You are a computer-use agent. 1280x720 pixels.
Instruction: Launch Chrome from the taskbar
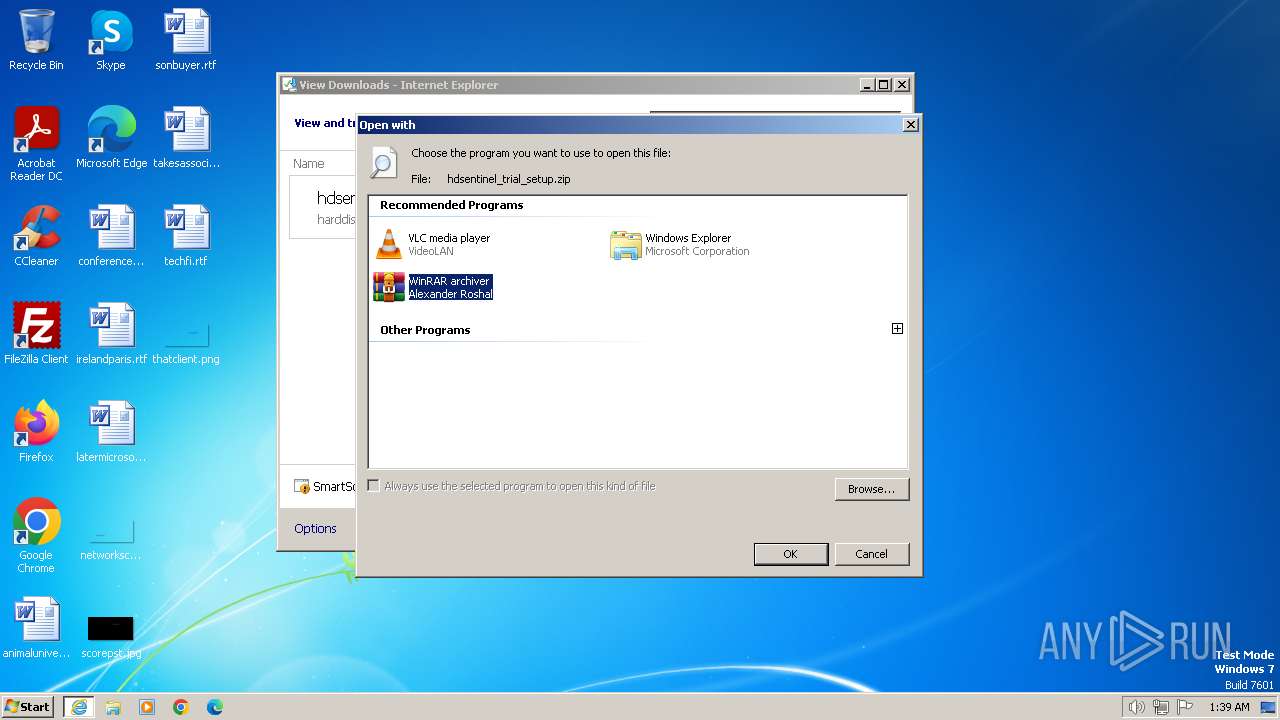click(x=181, y=707)
